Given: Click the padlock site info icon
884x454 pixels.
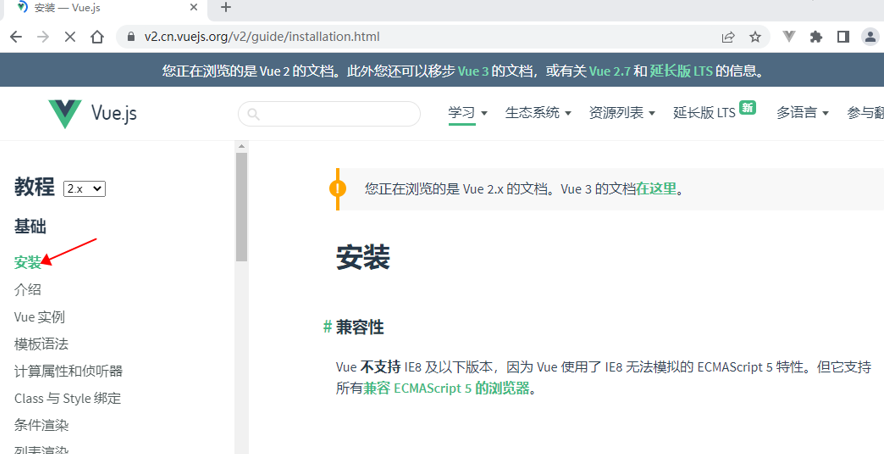Looking at the screenshot, I should 131,37.
